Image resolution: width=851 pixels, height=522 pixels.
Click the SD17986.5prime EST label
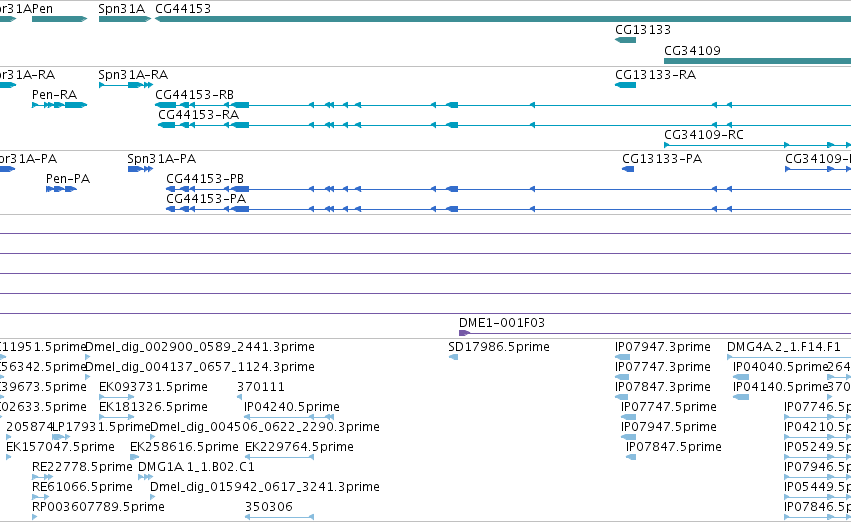point(499,347)
